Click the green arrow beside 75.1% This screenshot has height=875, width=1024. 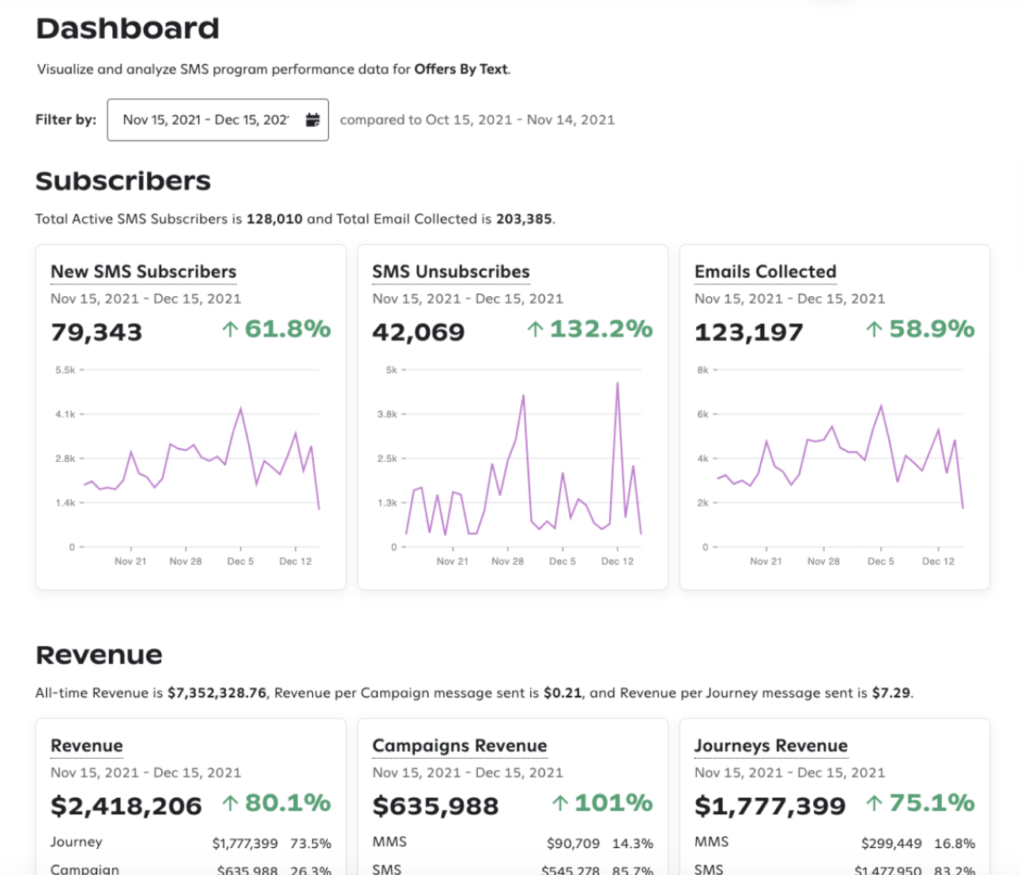(x=874, y=803)
